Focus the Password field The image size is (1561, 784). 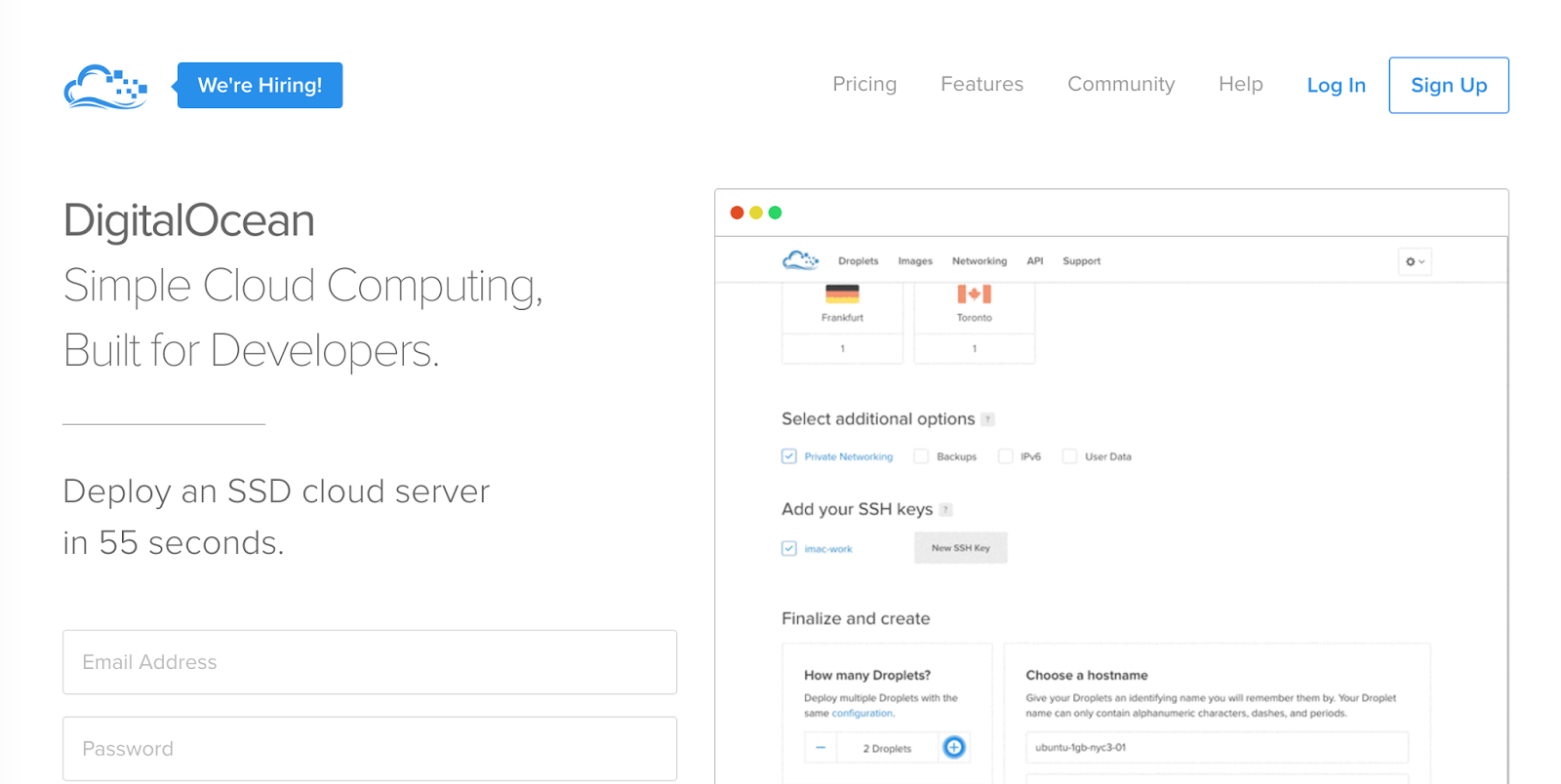click(370, 749)
